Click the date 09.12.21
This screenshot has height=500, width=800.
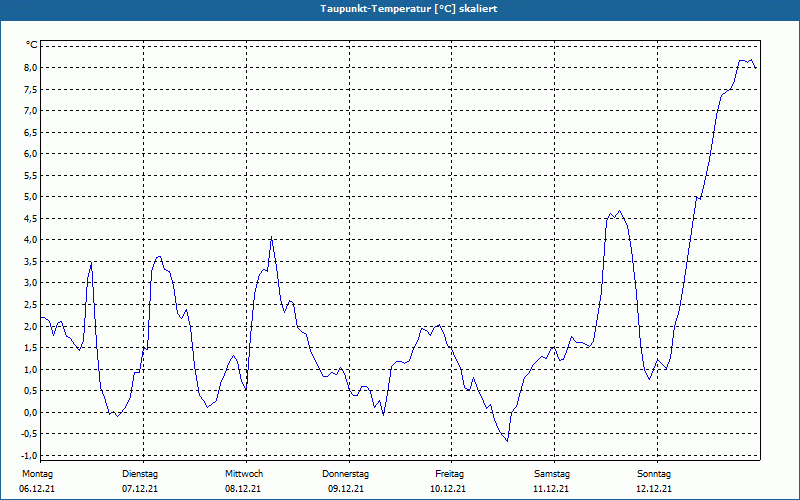(346, 489)
